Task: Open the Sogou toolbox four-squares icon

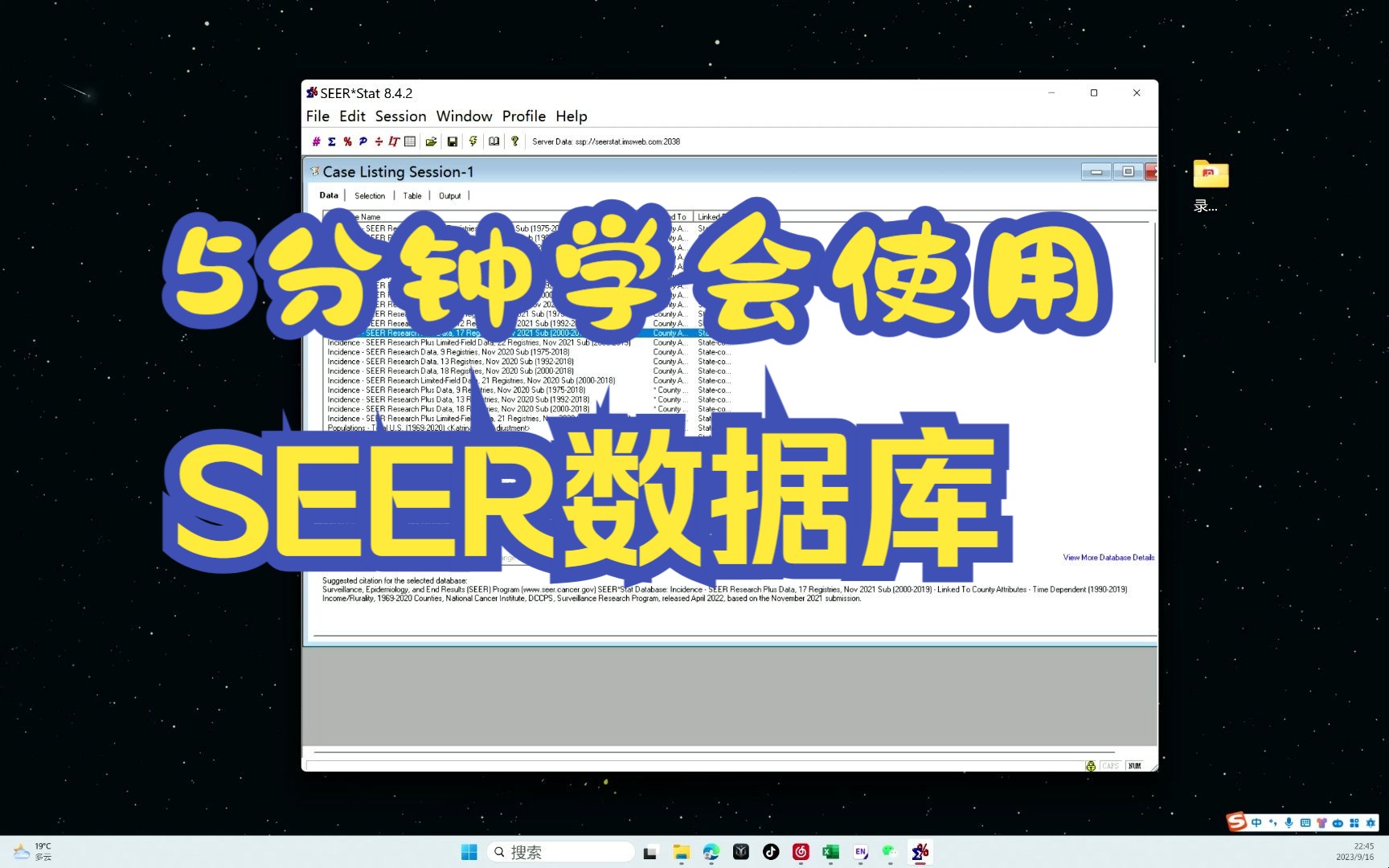Action: tap(1354, 822)
